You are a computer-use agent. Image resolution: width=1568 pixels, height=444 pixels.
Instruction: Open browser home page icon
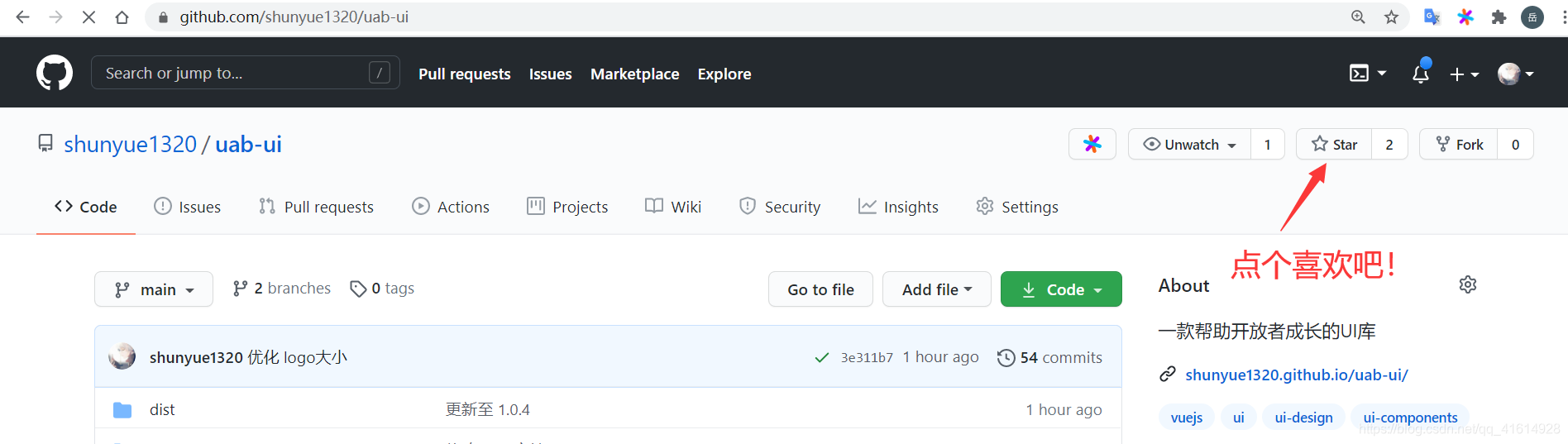[x=122, y=17]
